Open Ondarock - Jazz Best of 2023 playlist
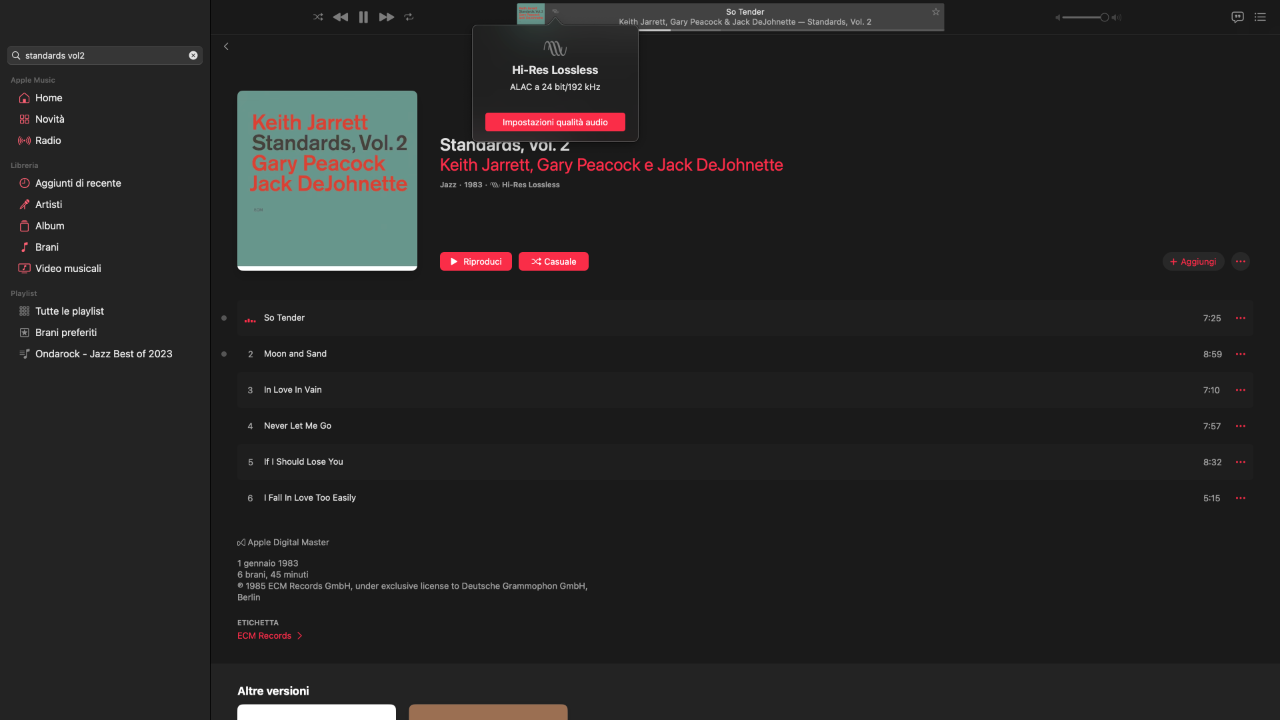The height and width of the screenshot is (720, 1280). tap(105, 354)
